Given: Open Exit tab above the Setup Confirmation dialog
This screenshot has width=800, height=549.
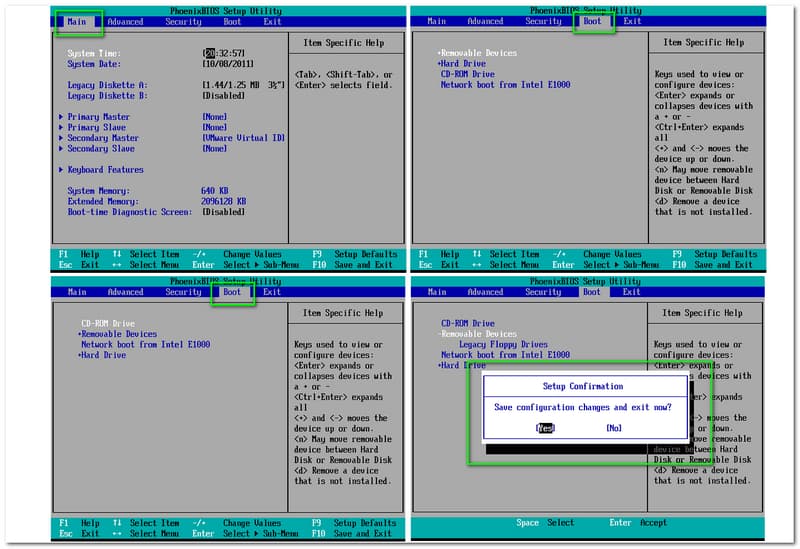Looking at the screenshot, I should pos(632,292).
